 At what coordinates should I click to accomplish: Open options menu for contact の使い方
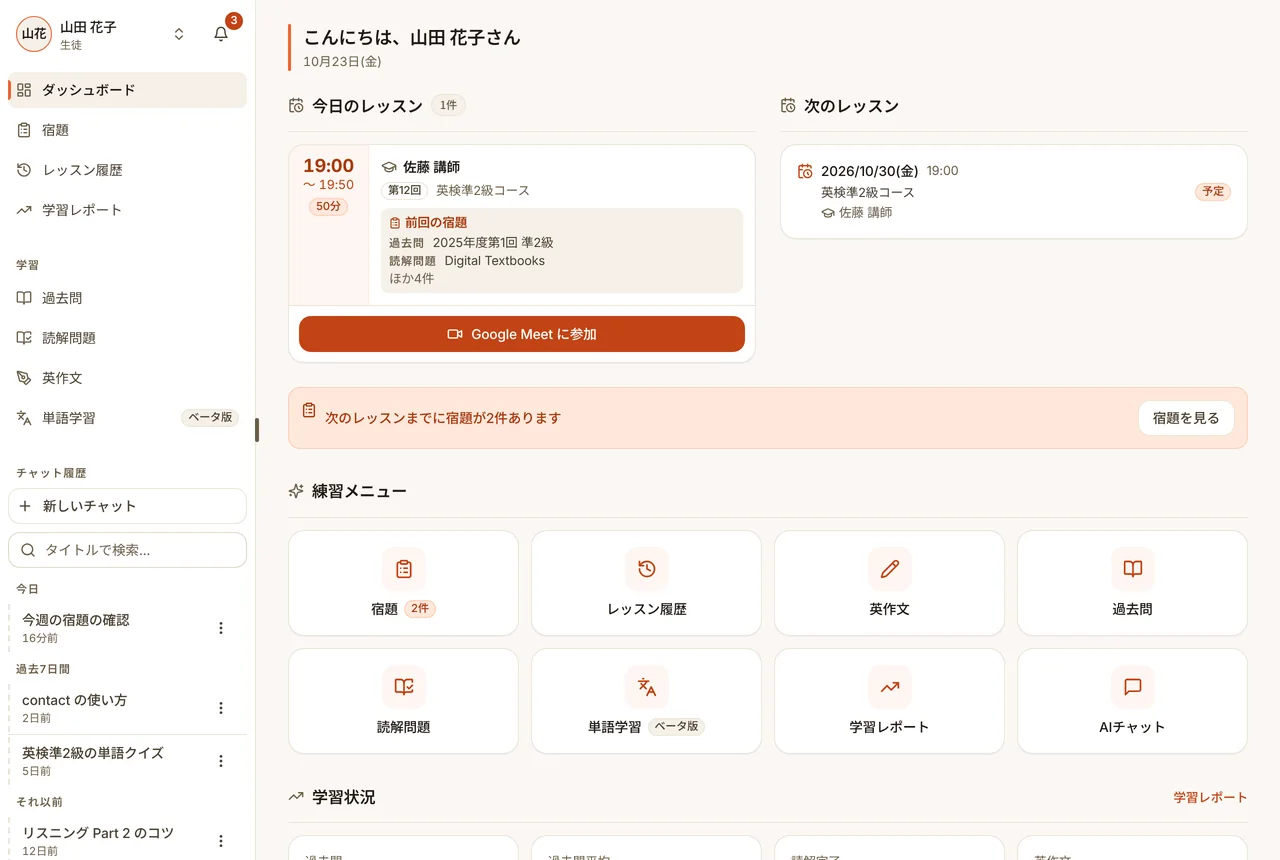[x=221, y=708]
